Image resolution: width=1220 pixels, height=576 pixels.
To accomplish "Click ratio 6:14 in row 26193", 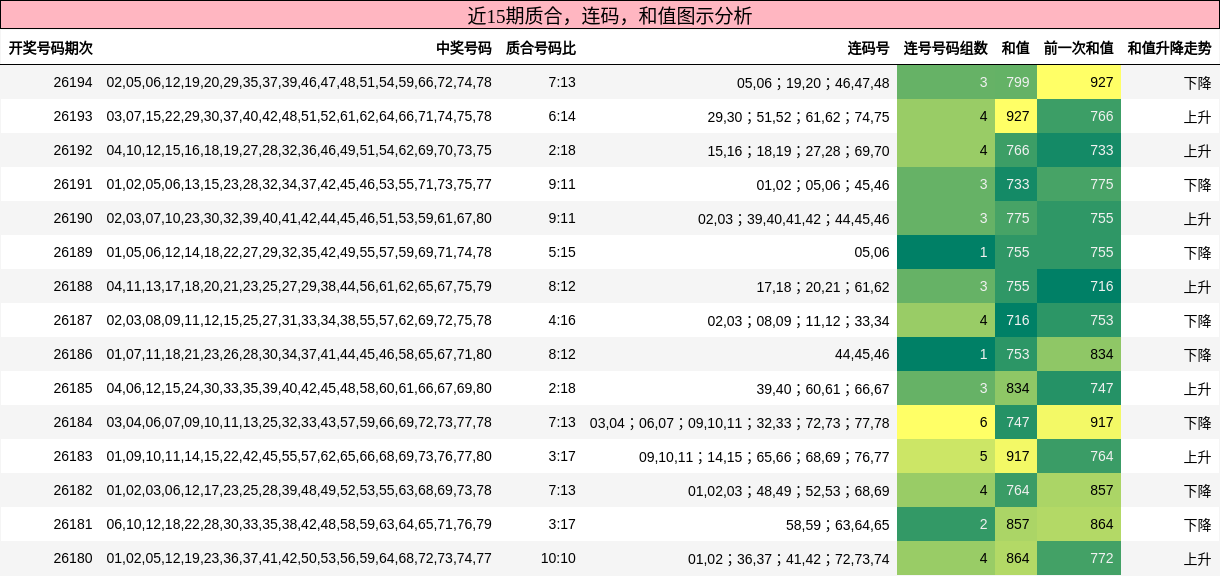I will coord(562,116).
